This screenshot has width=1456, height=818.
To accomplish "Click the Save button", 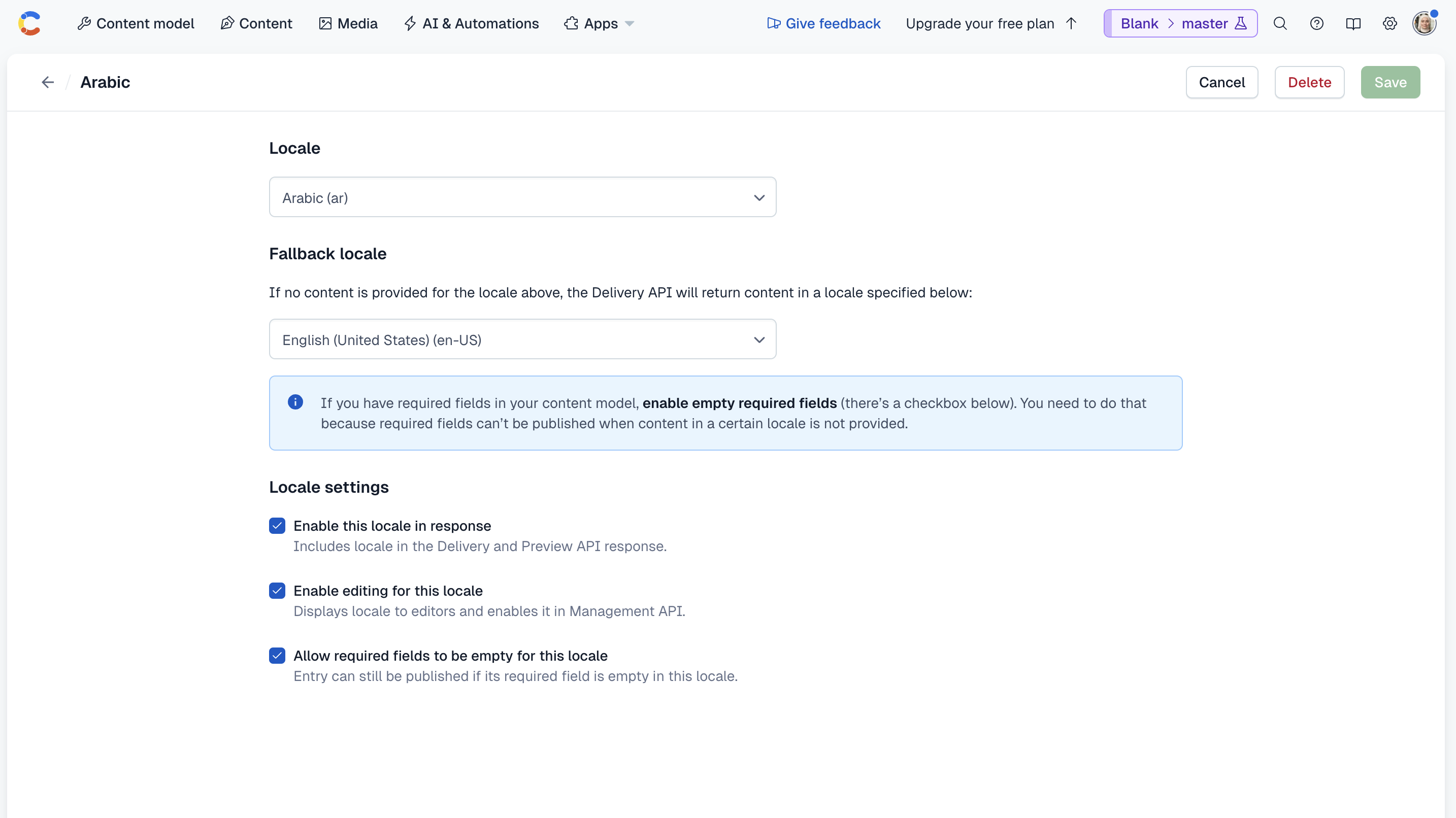I will (x=1391, y=82).
